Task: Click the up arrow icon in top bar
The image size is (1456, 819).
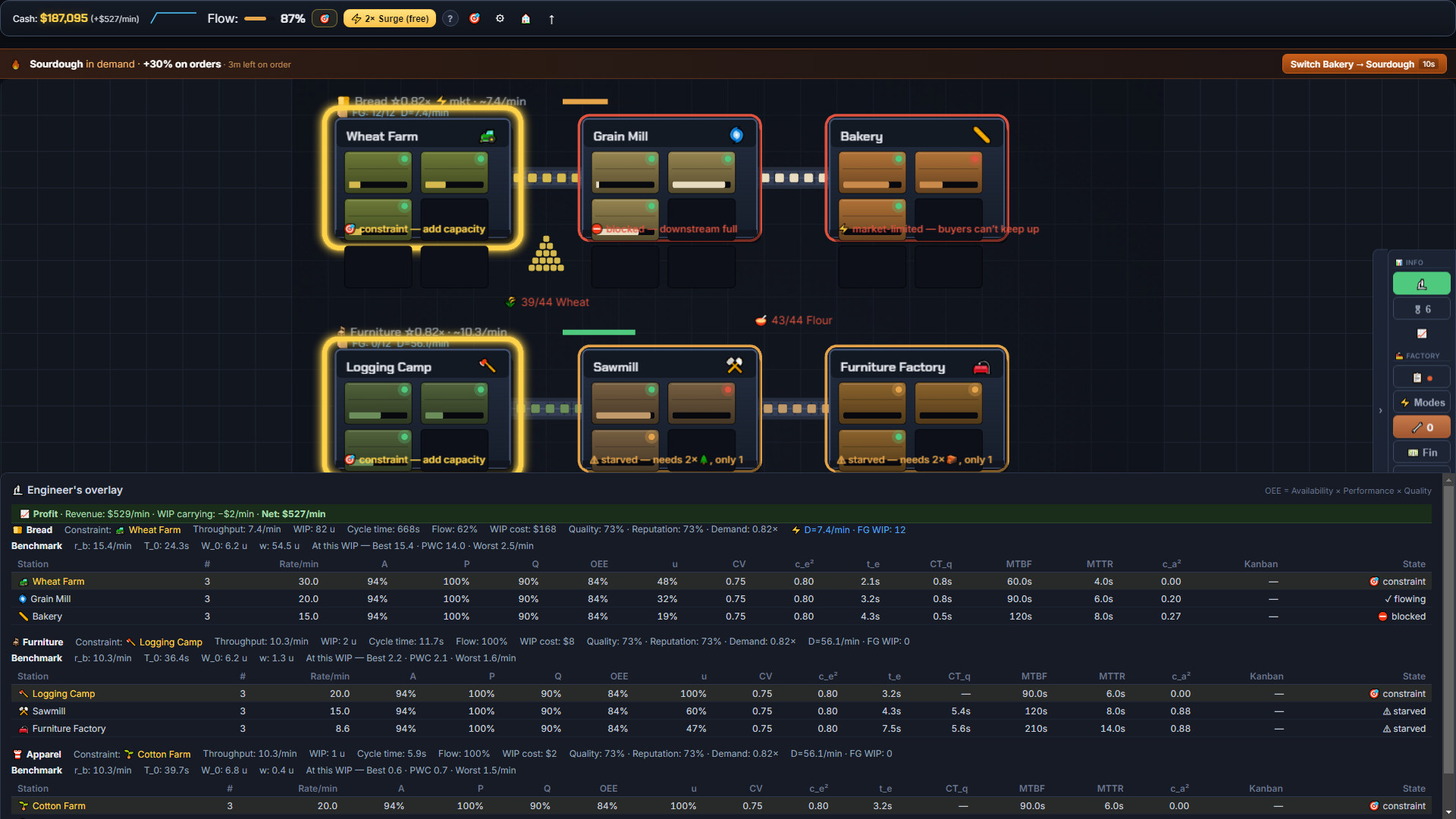Action: click(x=551, y=19)
